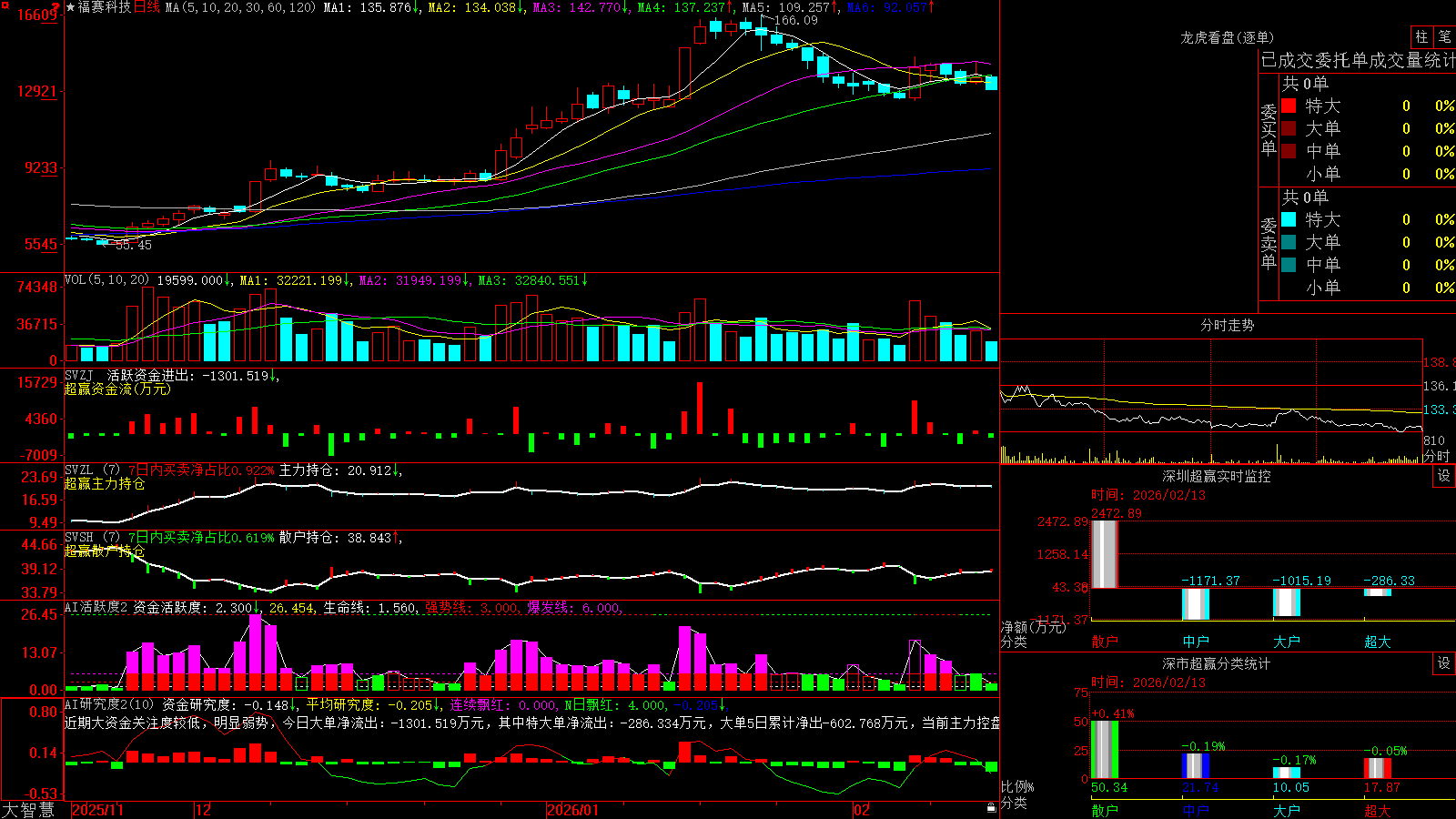This screenshot has width=1456, height=819.
Task: Click the MA(5,10,20,30,60,120) parameter label
Action: point(240,7)
